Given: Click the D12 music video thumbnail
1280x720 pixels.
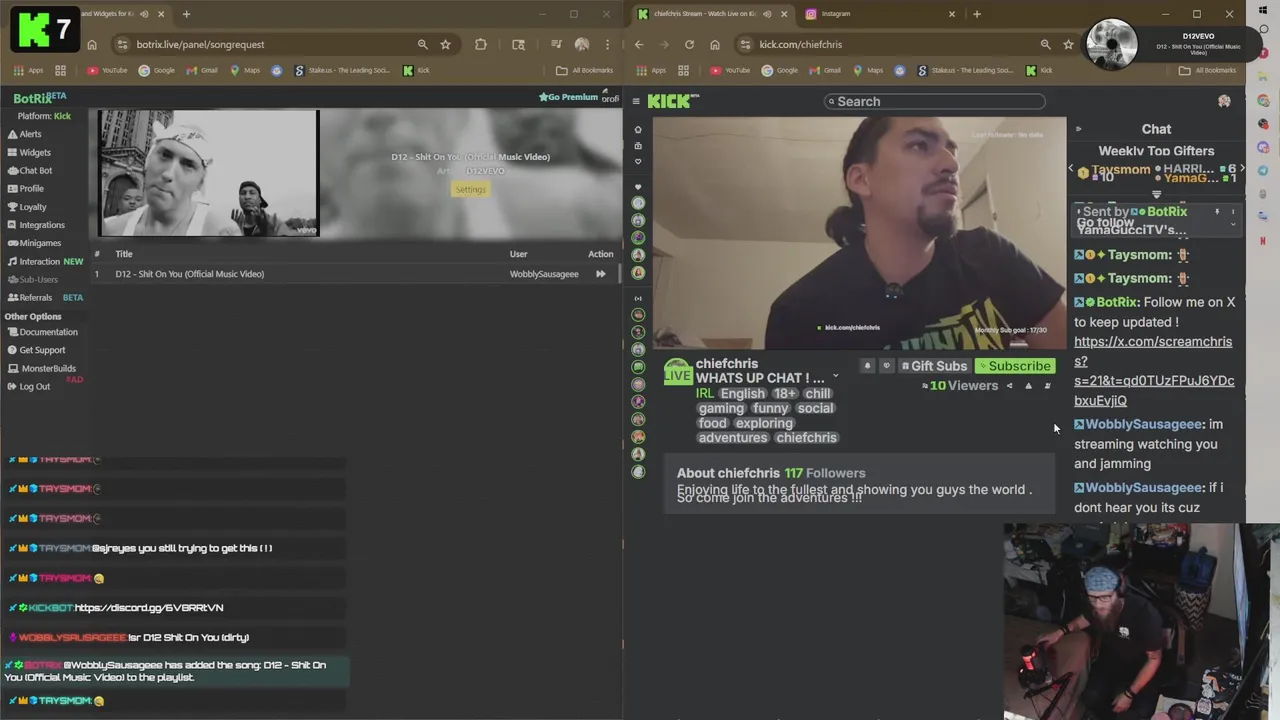Looking at the screenshot, I should [208, 174].
